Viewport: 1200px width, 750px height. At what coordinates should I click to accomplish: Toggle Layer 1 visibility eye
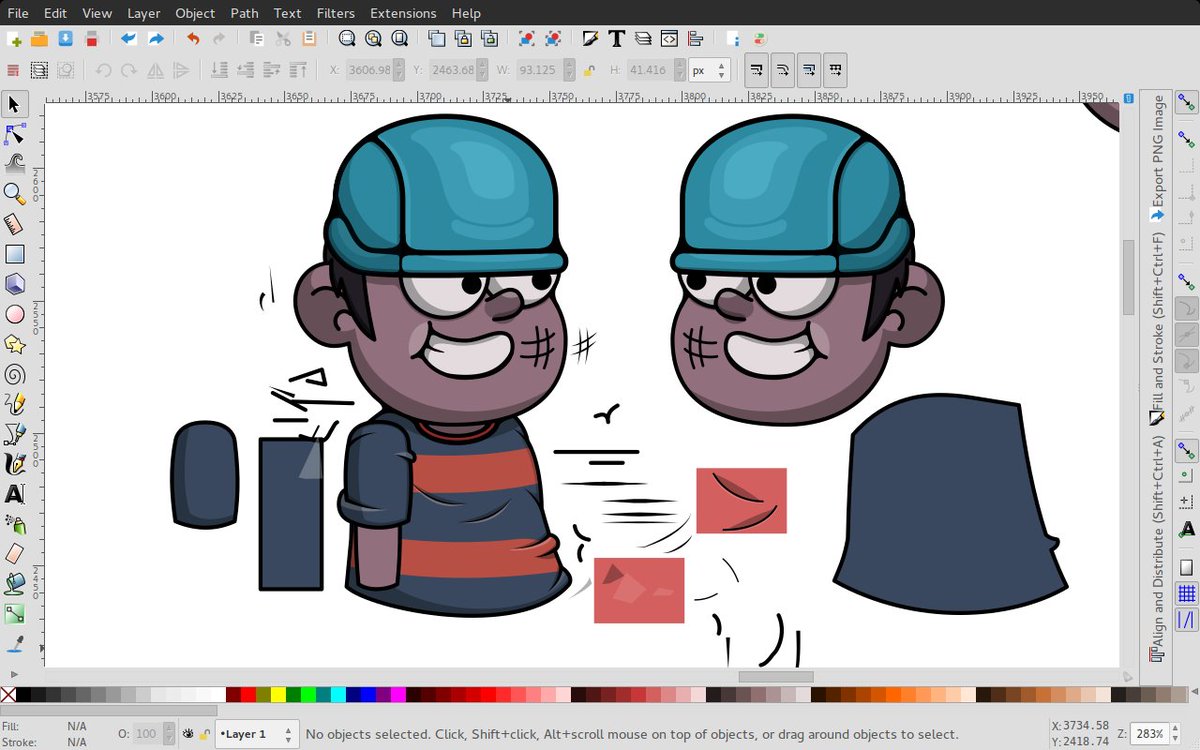[187, 734]
